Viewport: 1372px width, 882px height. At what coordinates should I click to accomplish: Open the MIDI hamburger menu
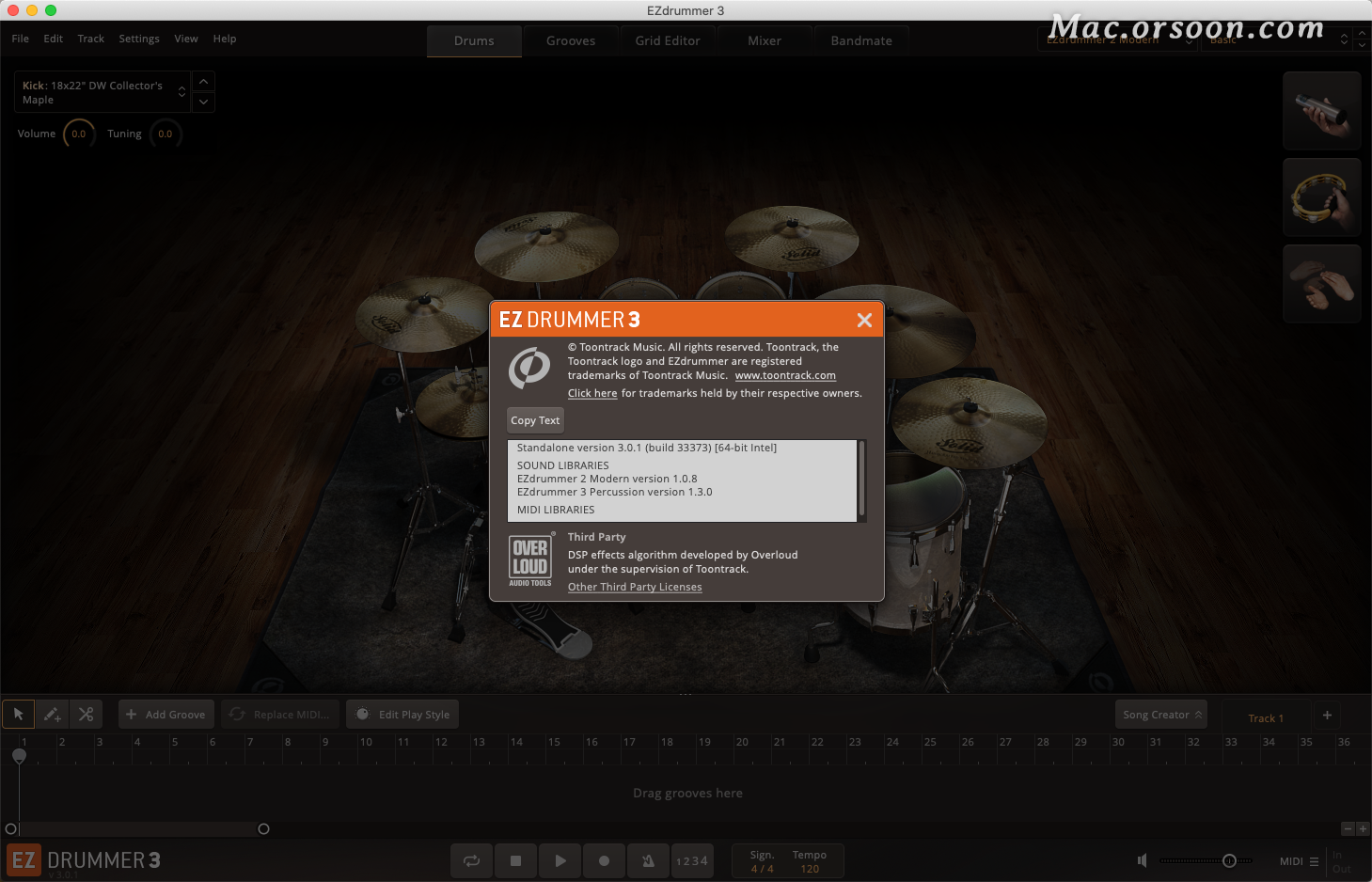click(1314, 861)
